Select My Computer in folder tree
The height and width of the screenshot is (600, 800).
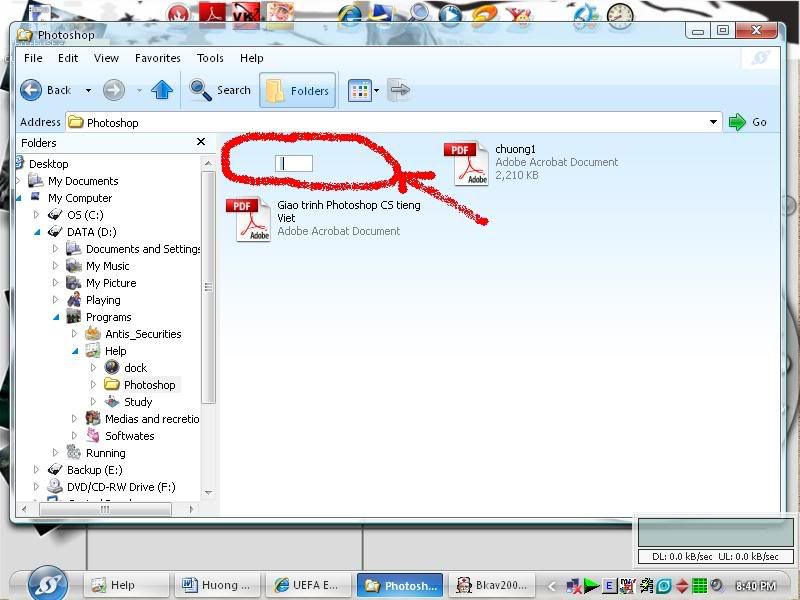click(x=80, y=198)
